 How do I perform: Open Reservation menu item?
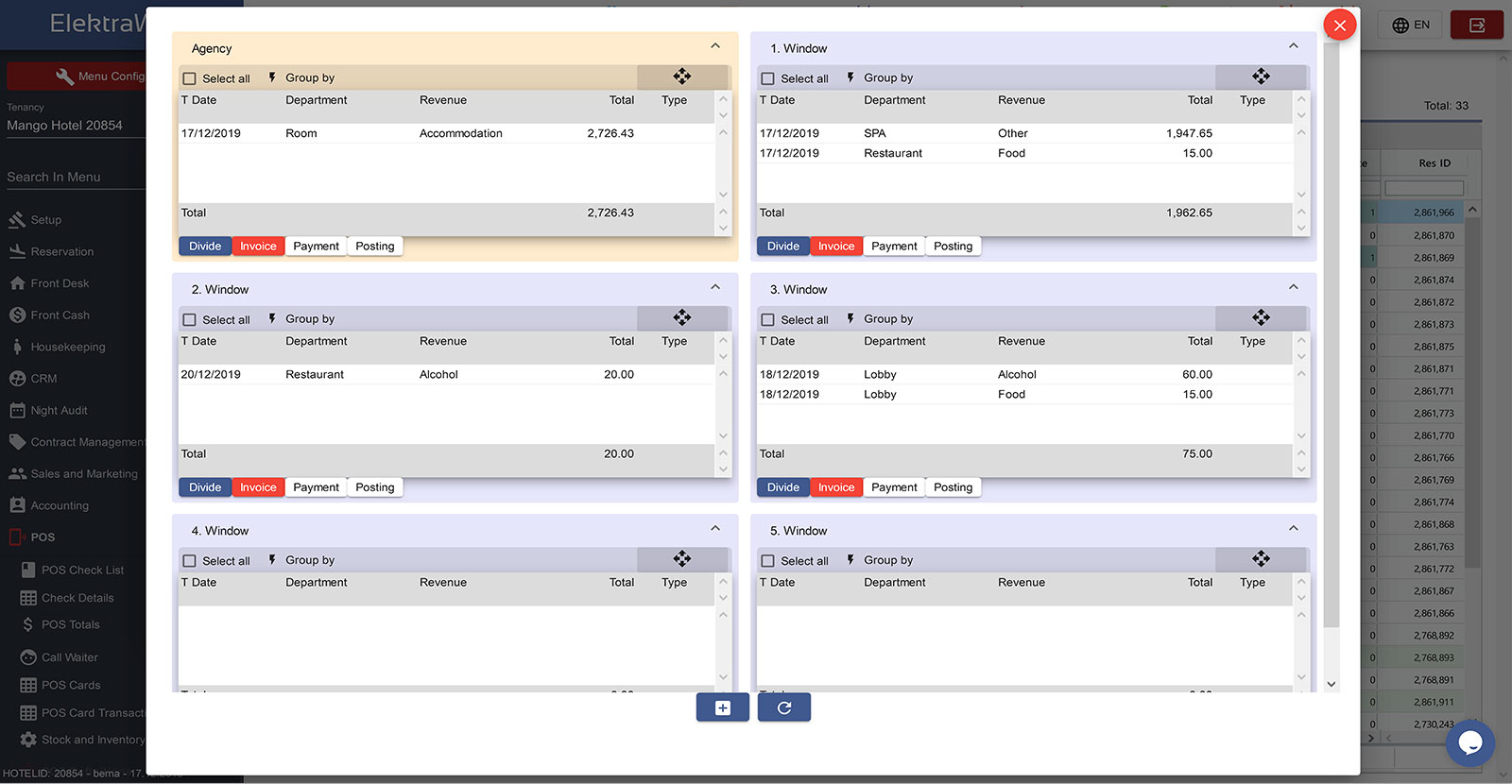(62, 252)
